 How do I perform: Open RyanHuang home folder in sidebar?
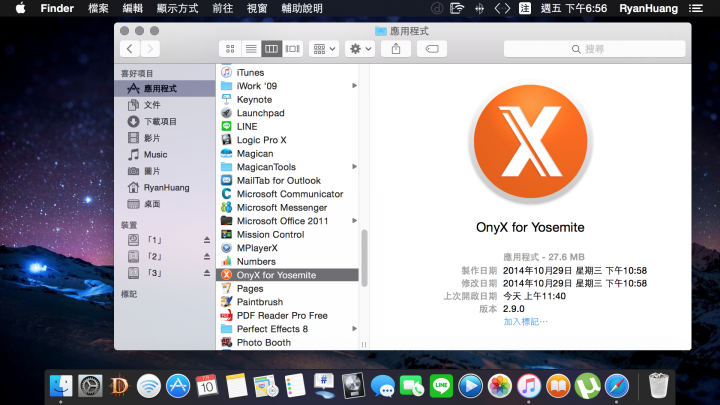point(164,188)
